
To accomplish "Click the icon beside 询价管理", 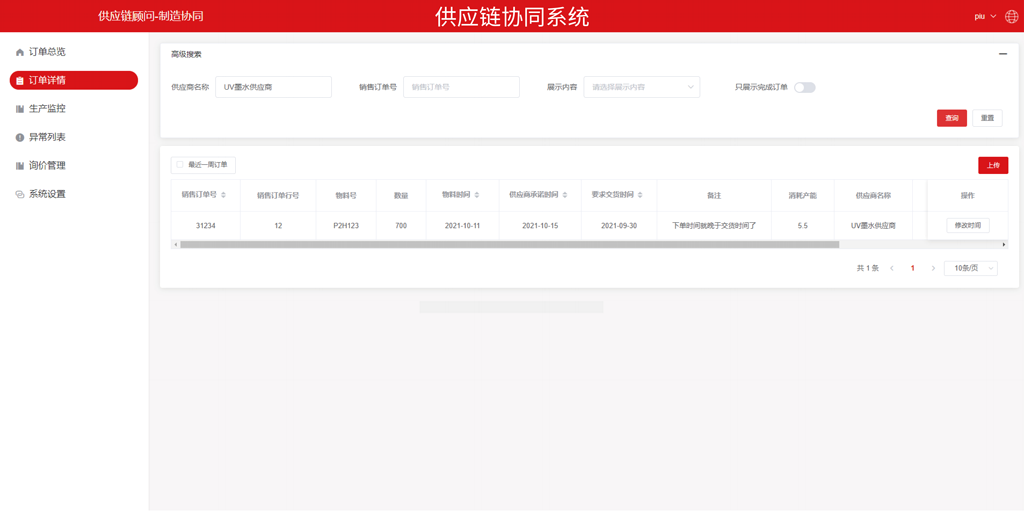I will [x=19, y=166].
